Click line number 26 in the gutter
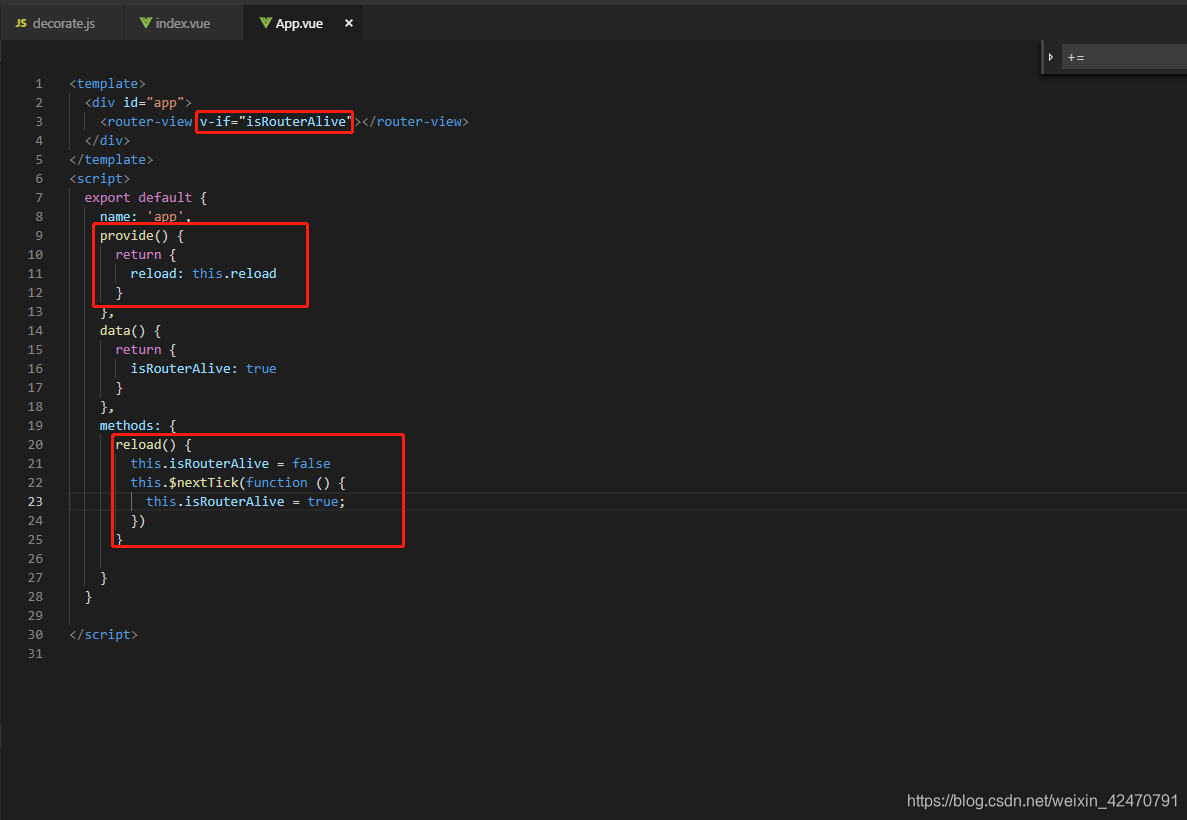The image size is (1187, 820). [36, 558]
